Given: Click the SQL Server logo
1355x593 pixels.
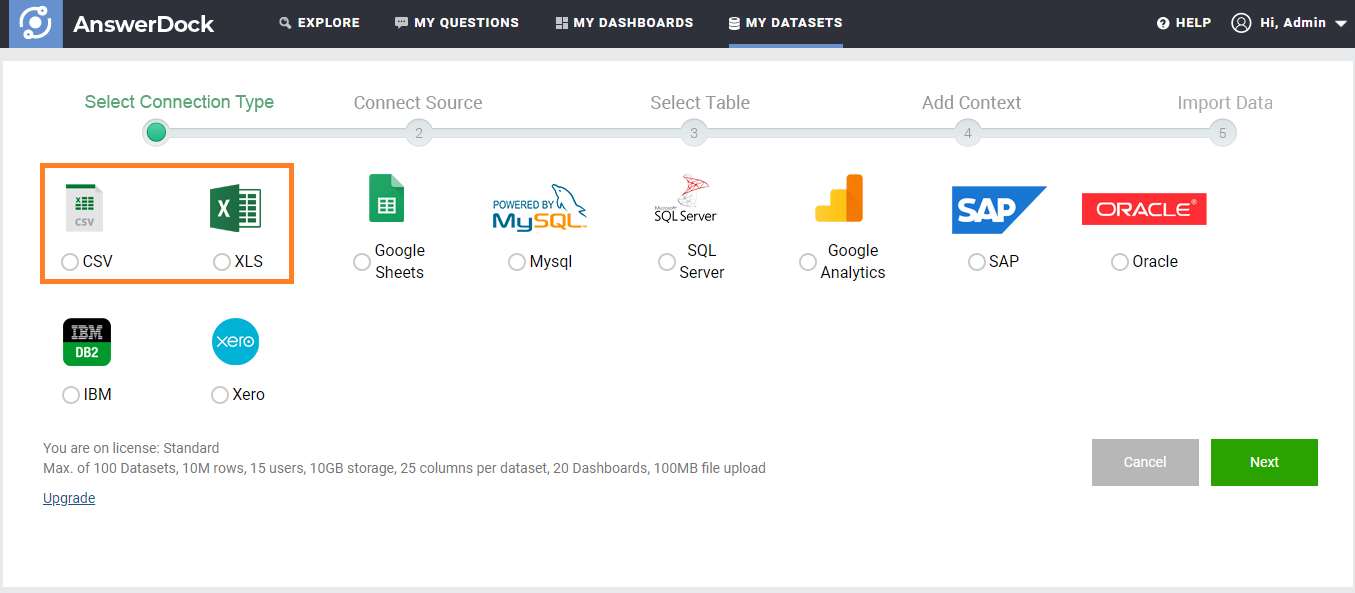Looking at the screenshot, I should click(x=686, y=199).
